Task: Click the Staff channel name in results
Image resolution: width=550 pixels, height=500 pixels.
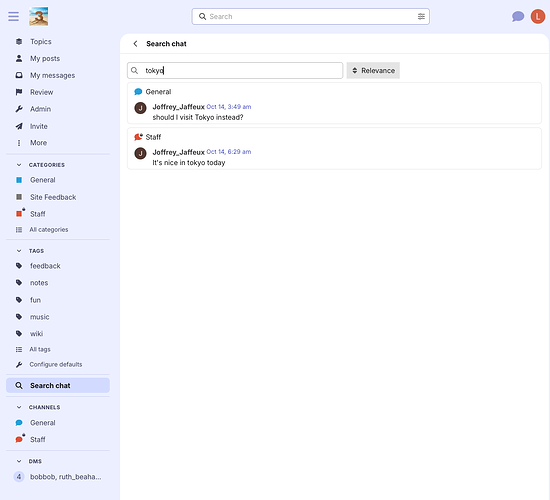Action: click(x=153, y=137)
